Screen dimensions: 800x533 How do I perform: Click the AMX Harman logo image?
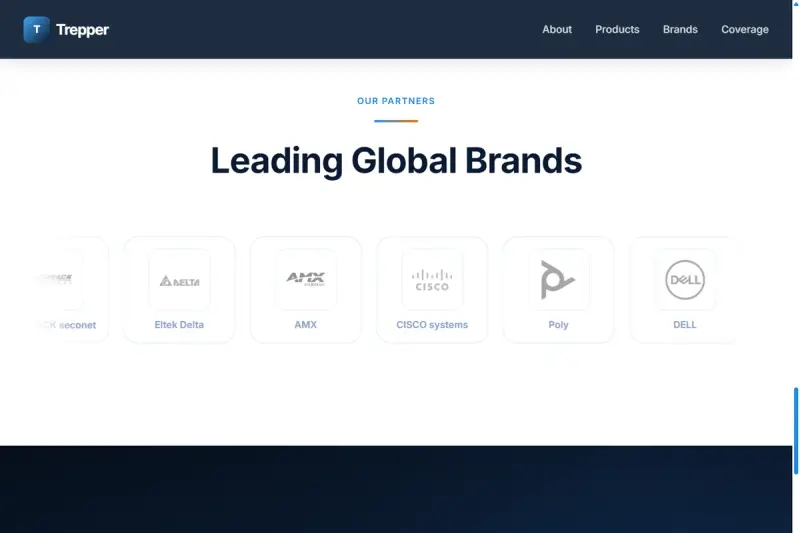306,278
